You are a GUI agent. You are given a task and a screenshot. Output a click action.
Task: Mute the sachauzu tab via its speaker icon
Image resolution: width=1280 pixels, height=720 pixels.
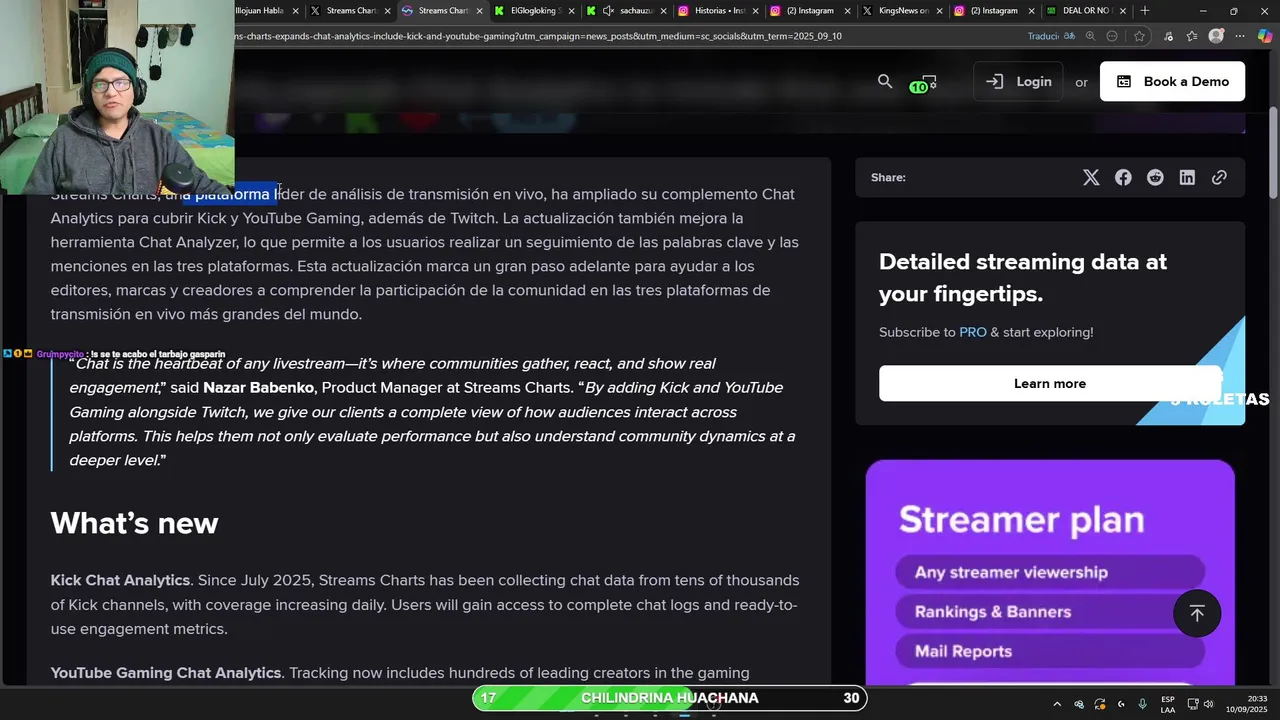point(608,11)
